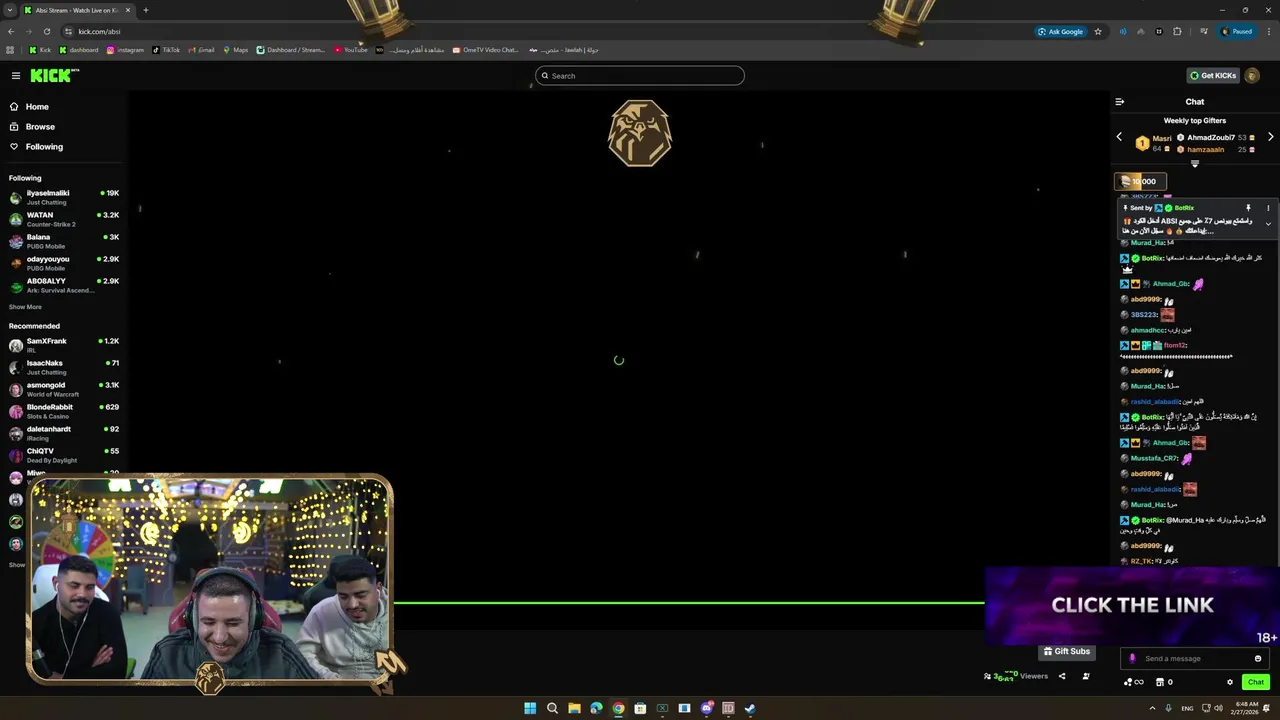Open asmongold recommended channel
The width and height of the screenshot is (1280, 720).
64,389
